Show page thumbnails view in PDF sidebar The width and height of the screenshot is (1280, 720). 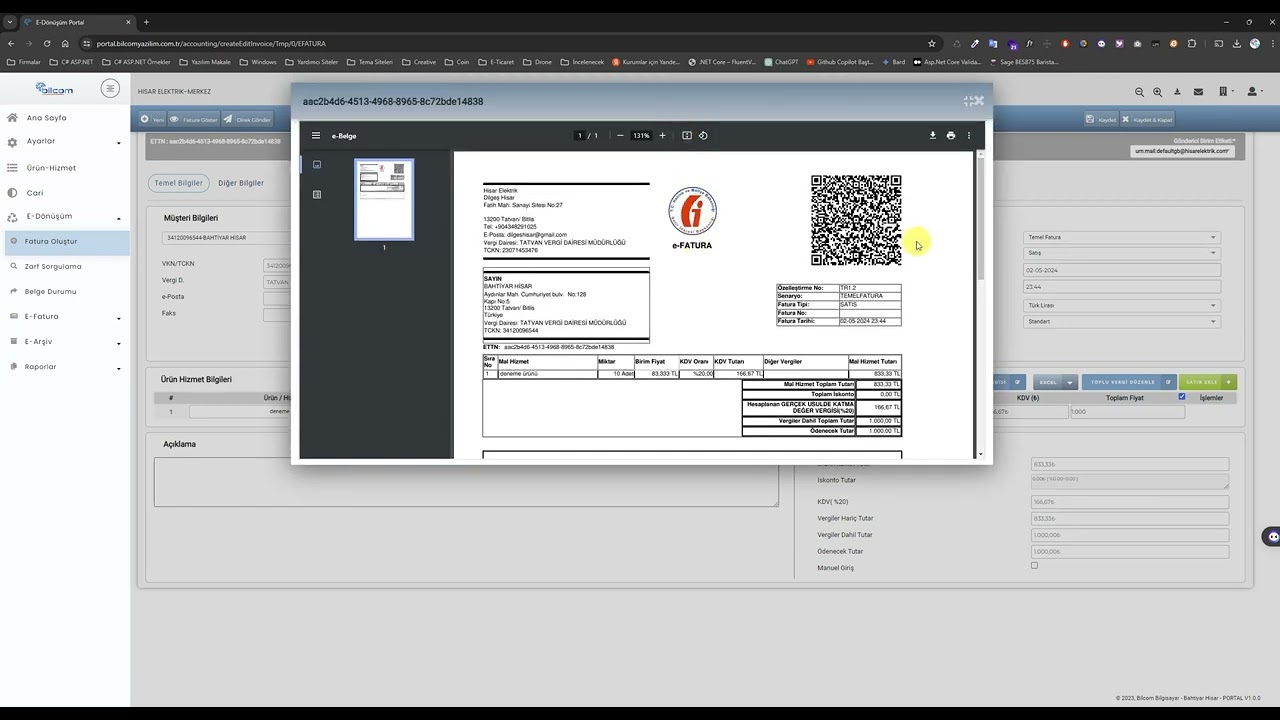317,165
